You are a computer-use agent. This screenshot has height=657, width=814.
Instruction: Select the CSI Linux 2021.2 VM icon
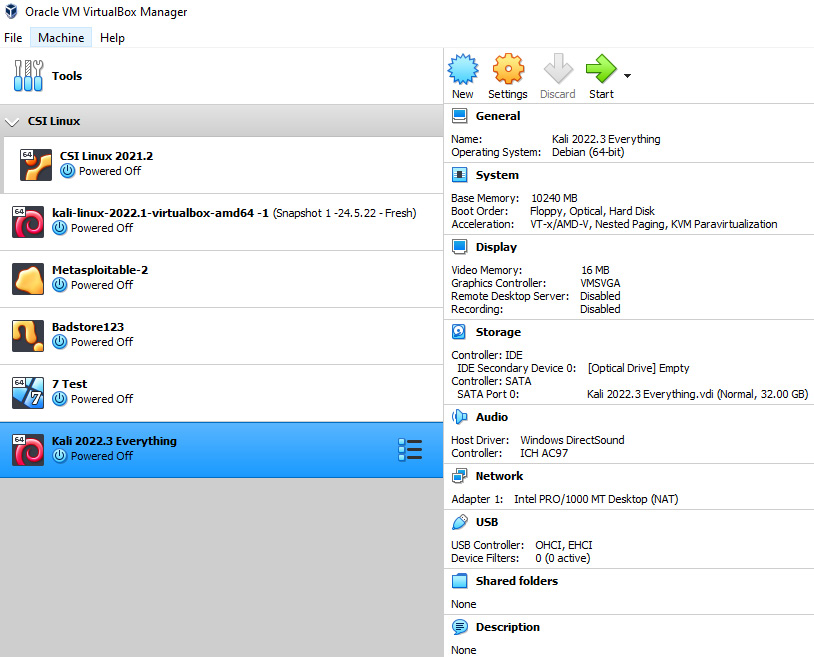(x=36, y=165)
